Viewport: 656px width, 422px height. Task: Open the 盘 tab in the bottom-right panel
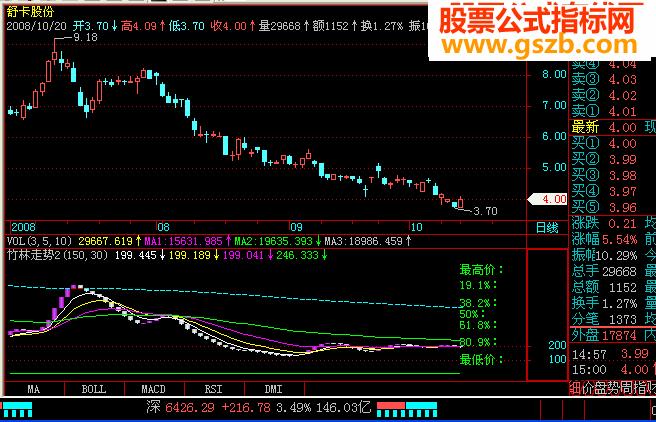click(x=600, y=389)
